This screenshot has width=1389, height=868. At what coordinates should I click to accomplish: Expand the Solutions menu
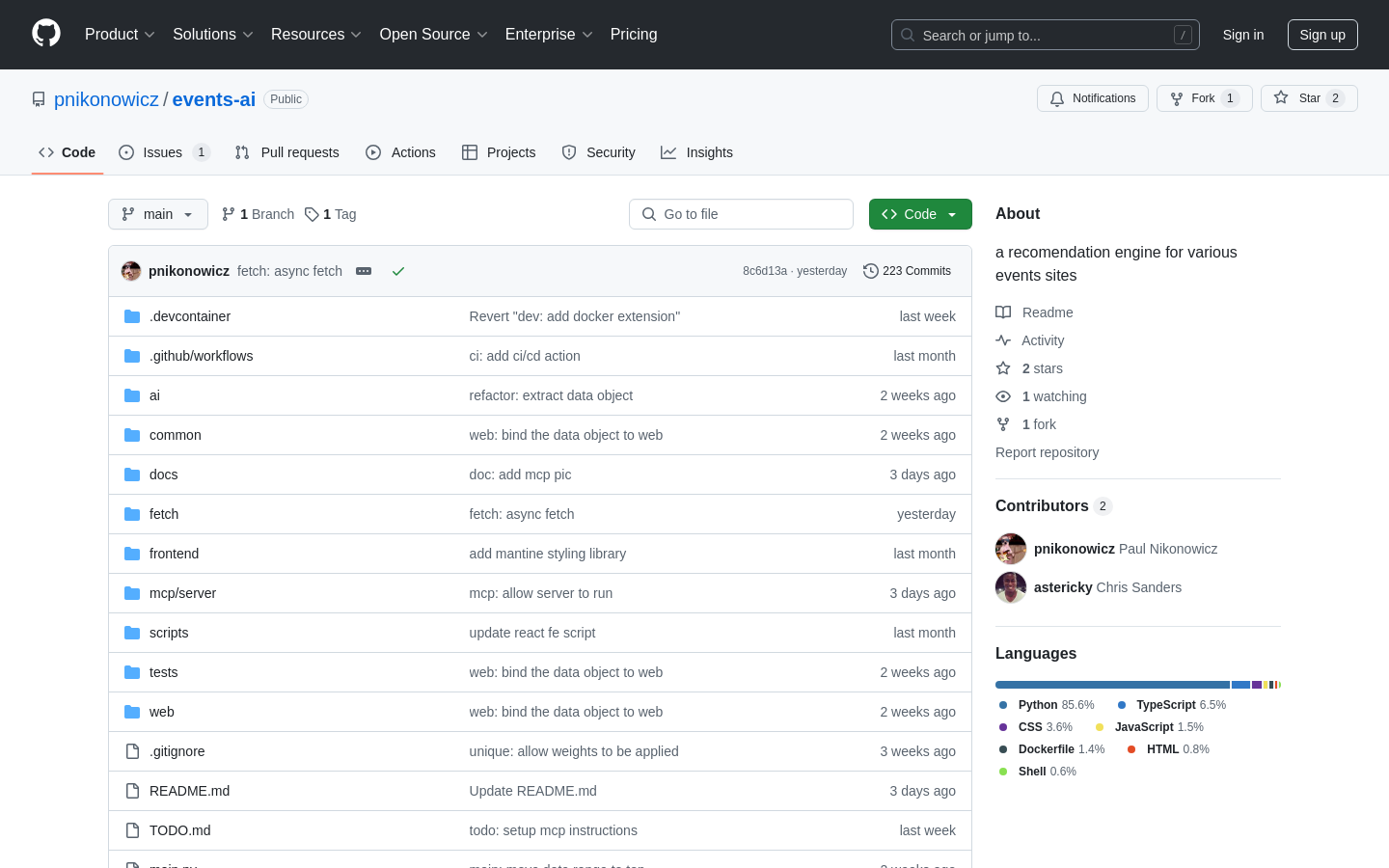coord(213,35)
